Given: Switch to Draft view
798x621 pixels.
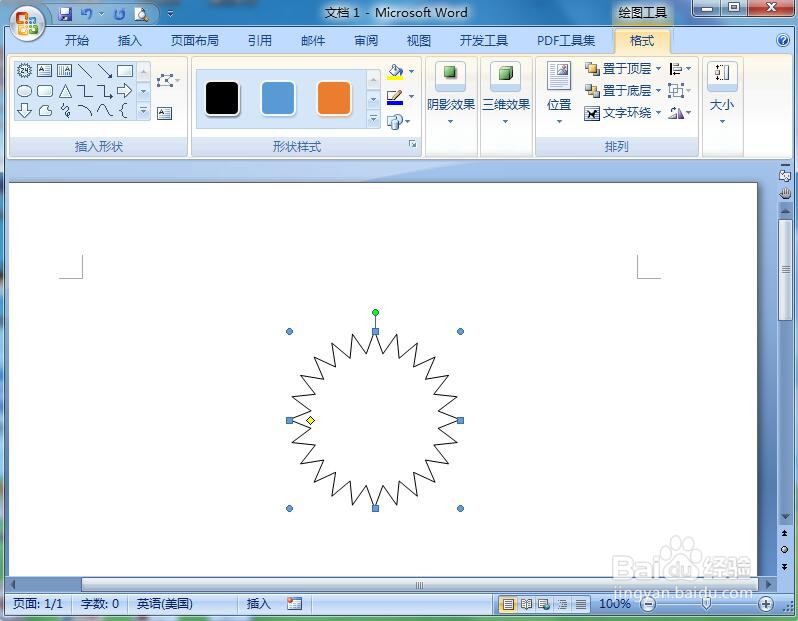Looking at the screenshot, I should (x=581, y=604).
